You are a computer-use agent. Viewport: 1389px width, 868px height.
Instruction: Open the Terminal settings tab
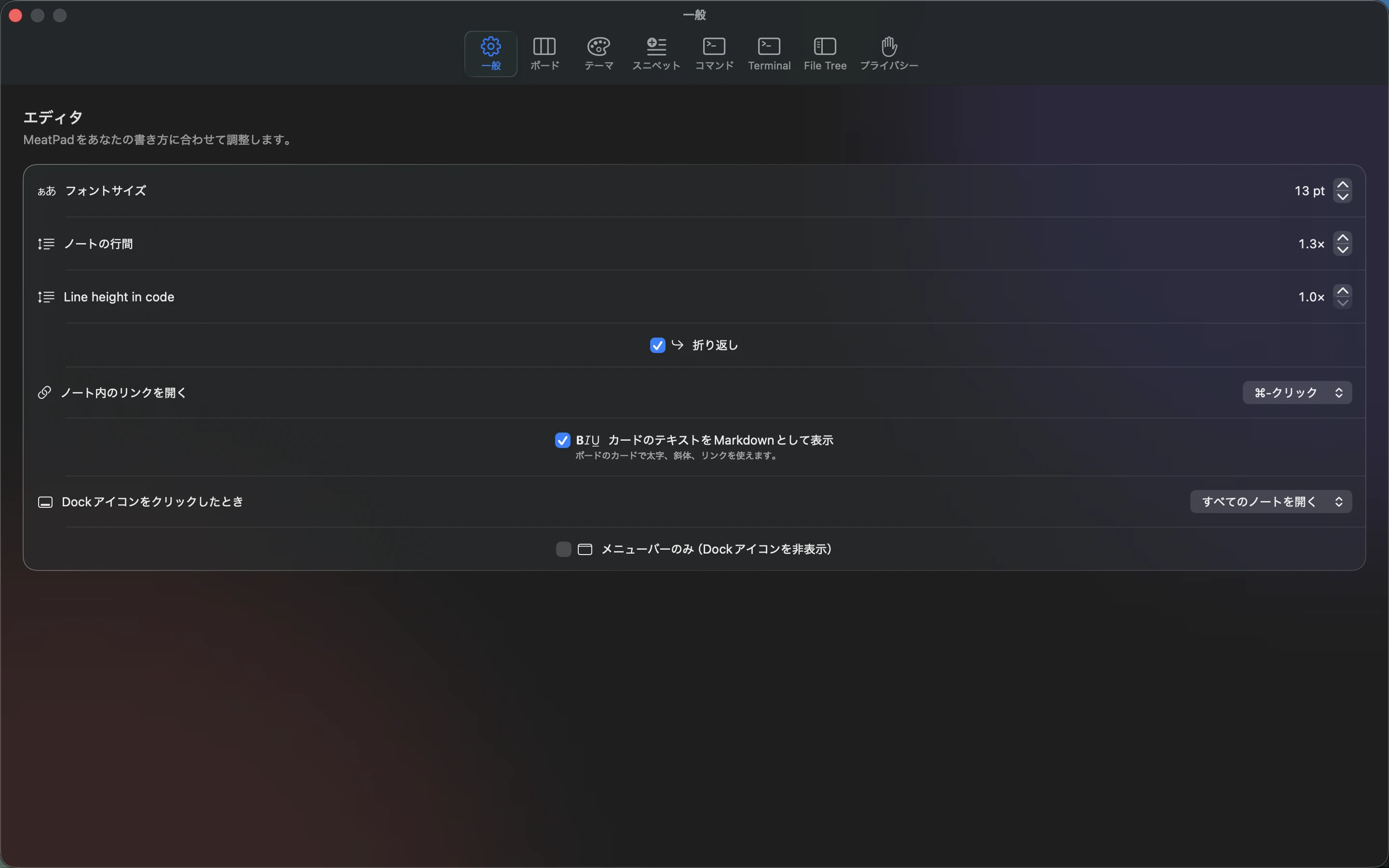tap(769, 54)
